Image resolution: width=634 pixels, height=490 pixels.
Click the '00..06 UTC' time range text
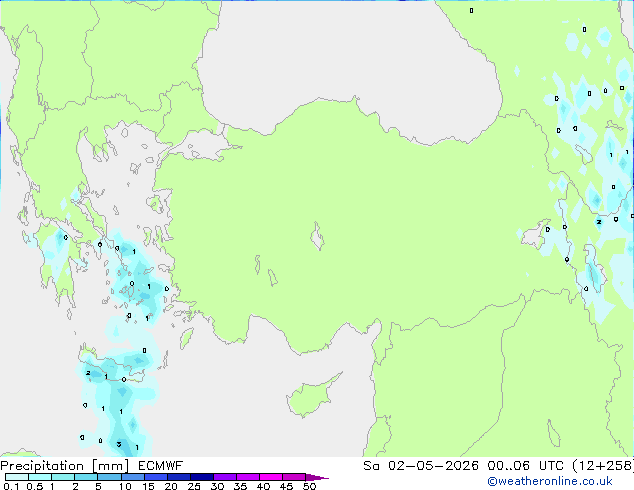click(525, 466)
